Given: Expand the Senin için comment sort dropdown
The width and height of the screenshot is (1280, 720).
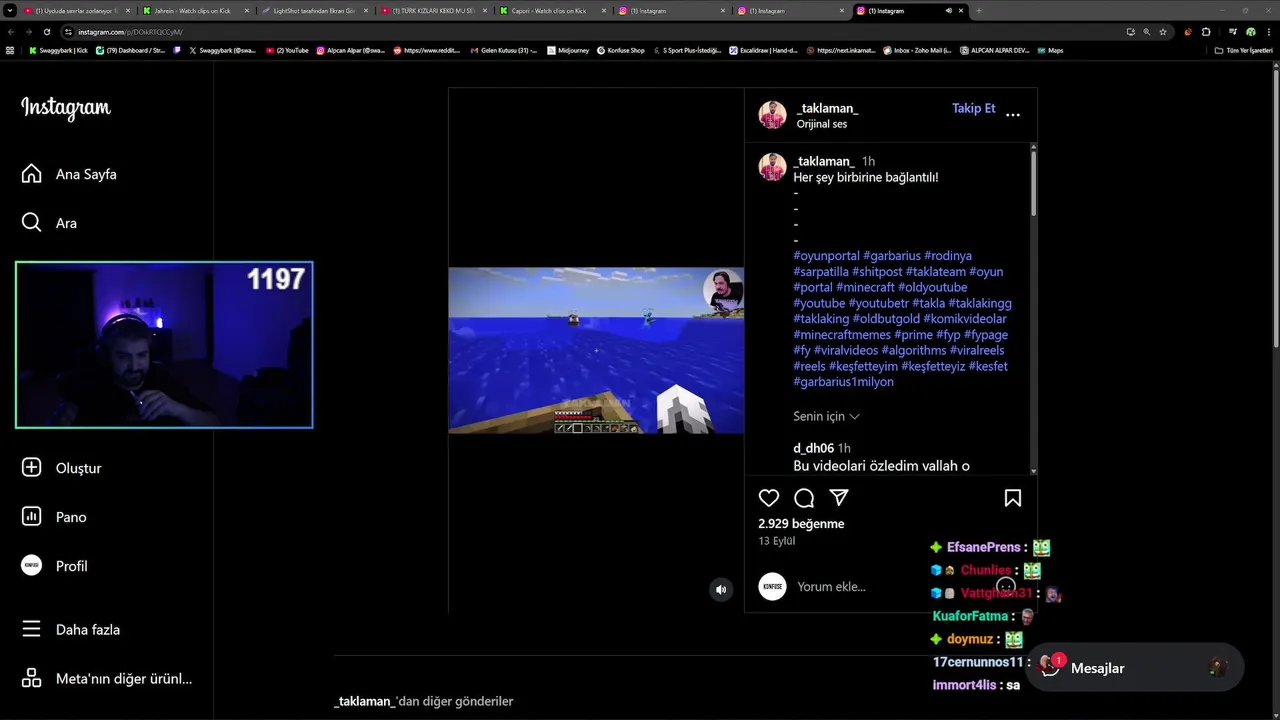Looking at the screenshot, I should click(x=826, y=416).
